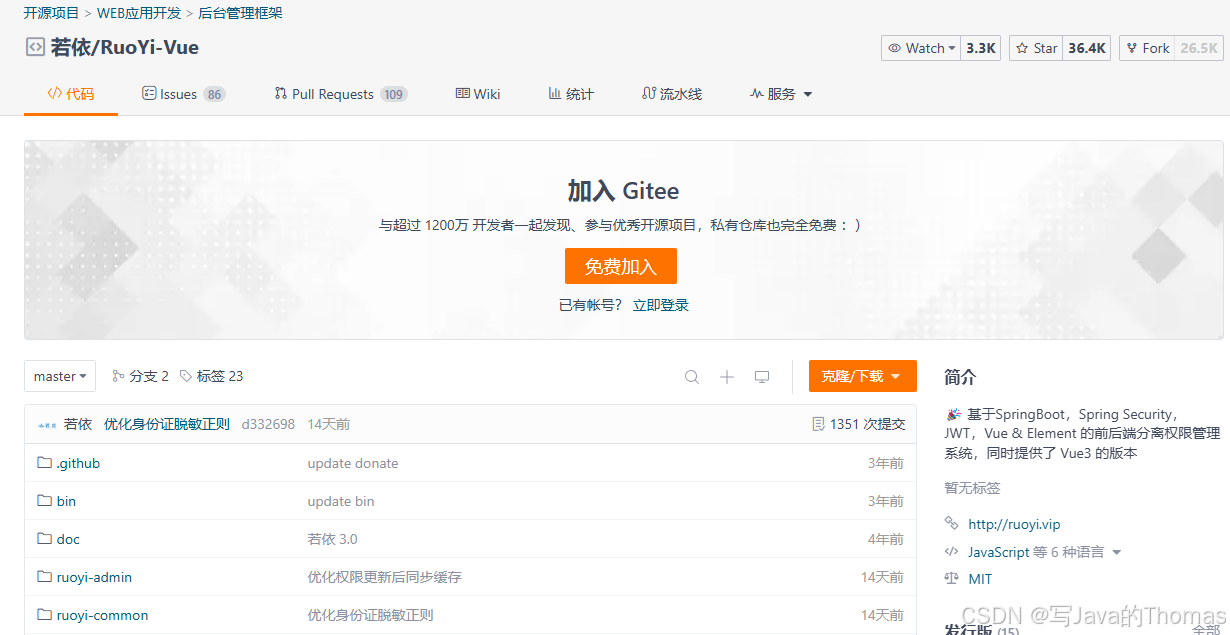Open the MIT license link

tap(980, 579)
